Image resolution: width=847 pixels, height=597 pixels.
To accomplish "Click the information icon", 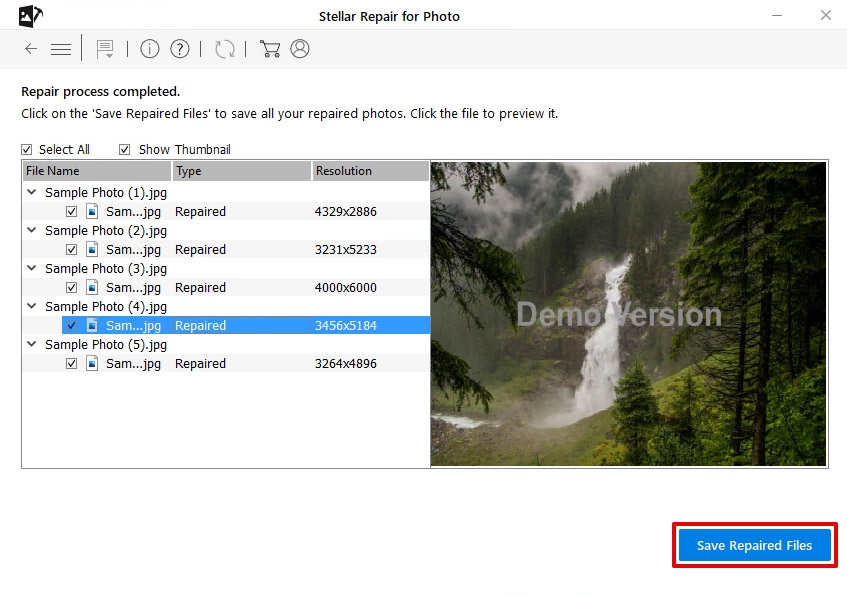I will click(150, 49).
